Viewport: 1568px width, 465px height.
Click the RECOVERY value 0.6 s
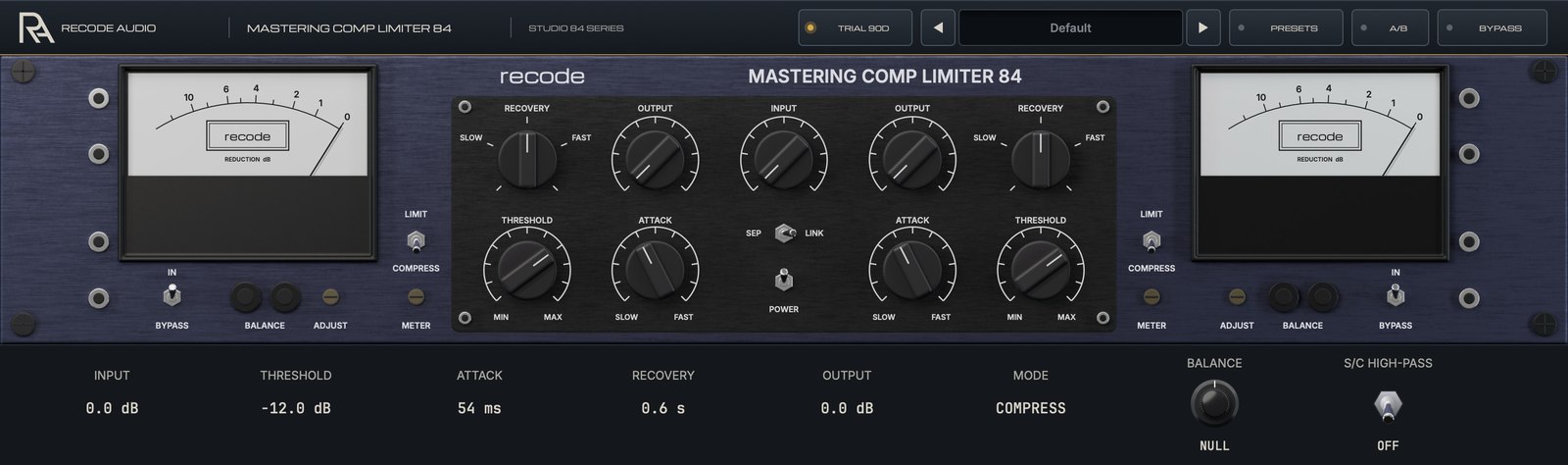click(662, 408)
